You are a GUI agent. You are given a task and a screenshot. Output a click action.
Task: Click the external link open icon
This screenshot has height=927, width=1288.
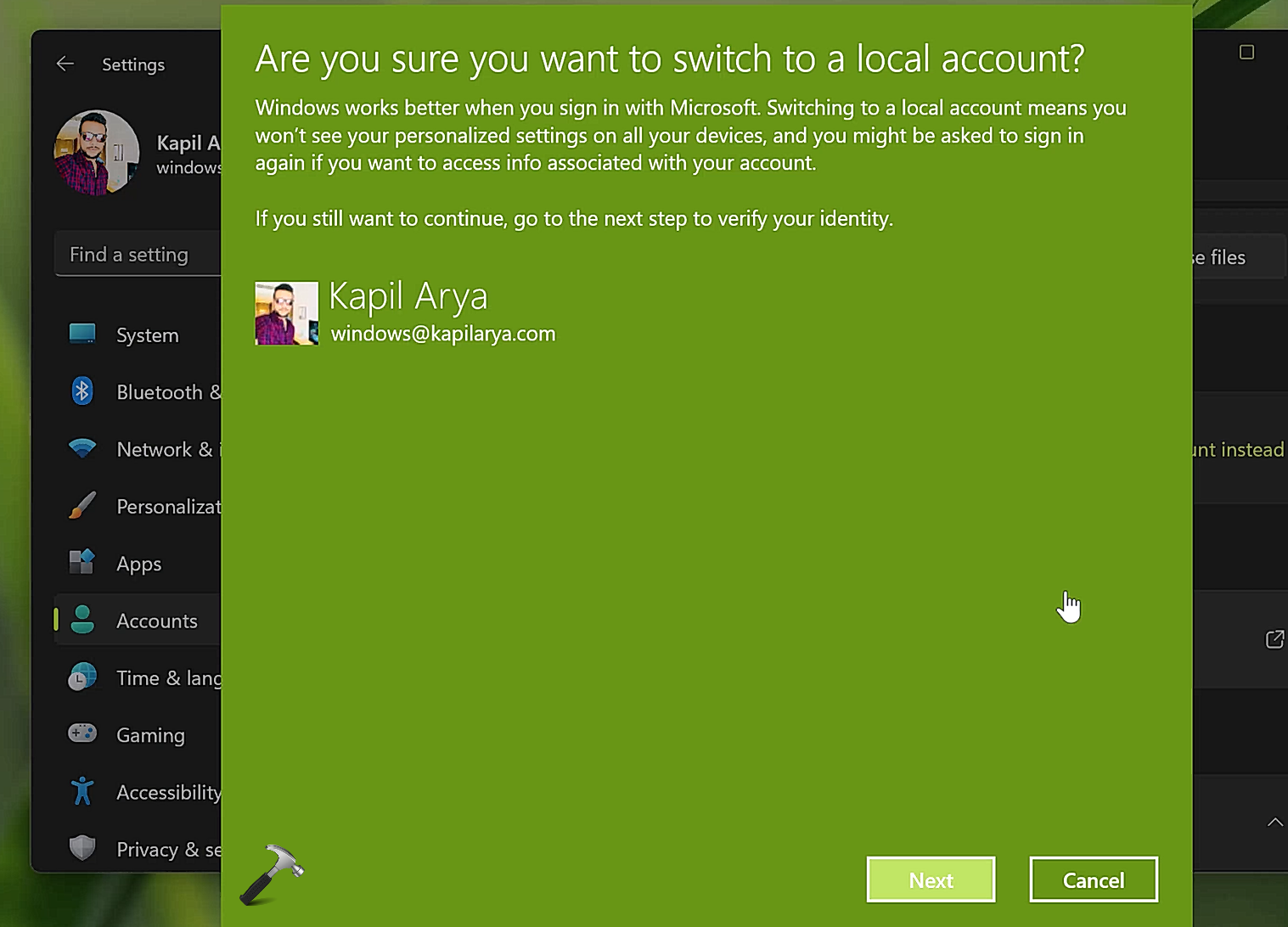click(1274, 640)
